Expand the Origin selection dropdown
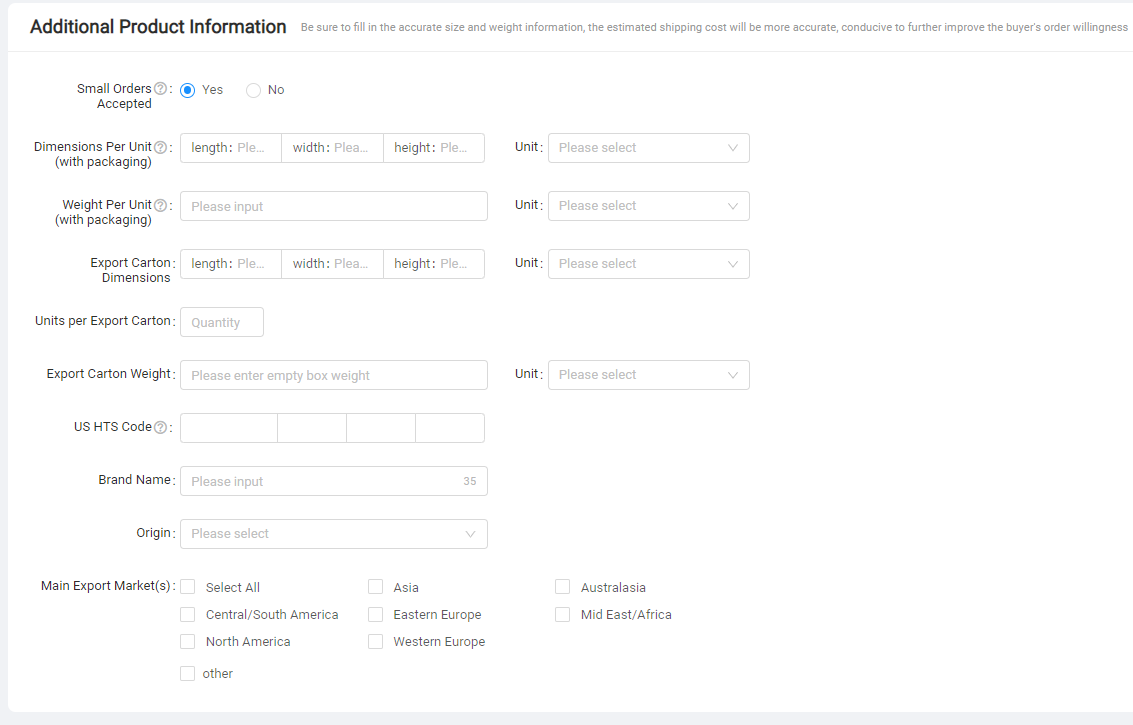The image size is (1133, 725). [x=333, y=534]
